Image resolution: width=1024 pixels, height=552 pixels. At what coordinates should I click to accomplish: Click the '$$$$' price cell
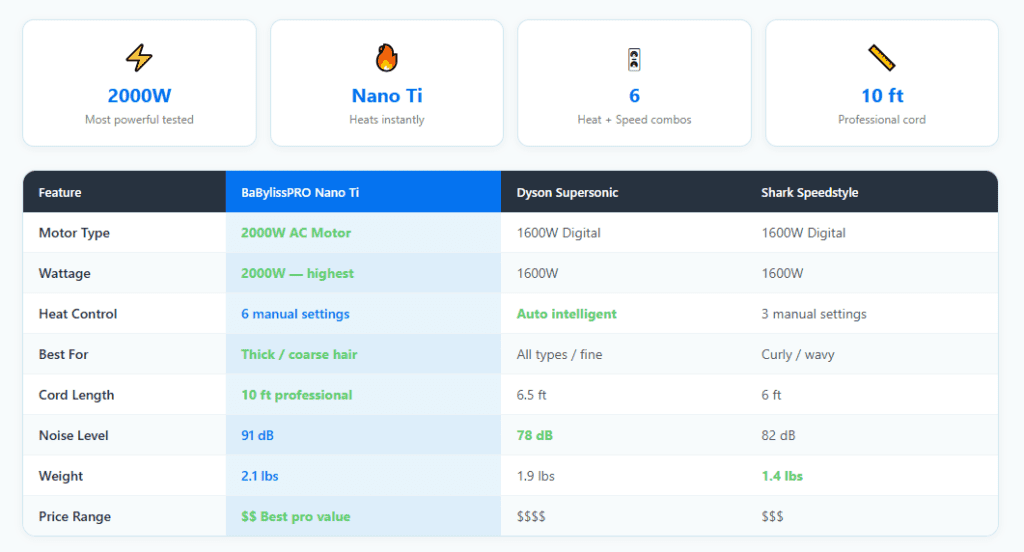[531, 516]
